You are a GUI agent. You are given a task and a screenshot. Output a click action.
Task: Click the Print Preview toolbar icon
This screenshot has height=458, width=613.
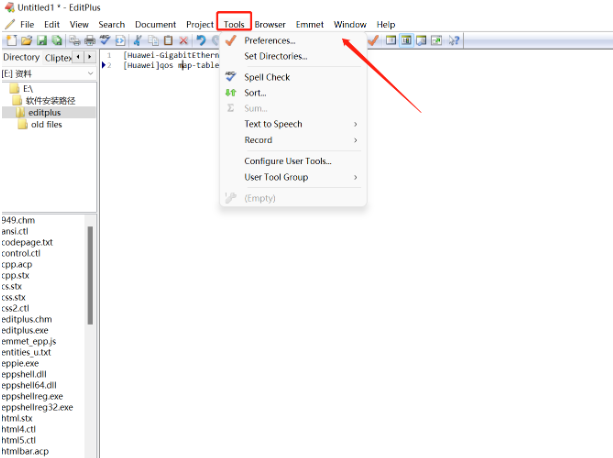click(75, 40)
